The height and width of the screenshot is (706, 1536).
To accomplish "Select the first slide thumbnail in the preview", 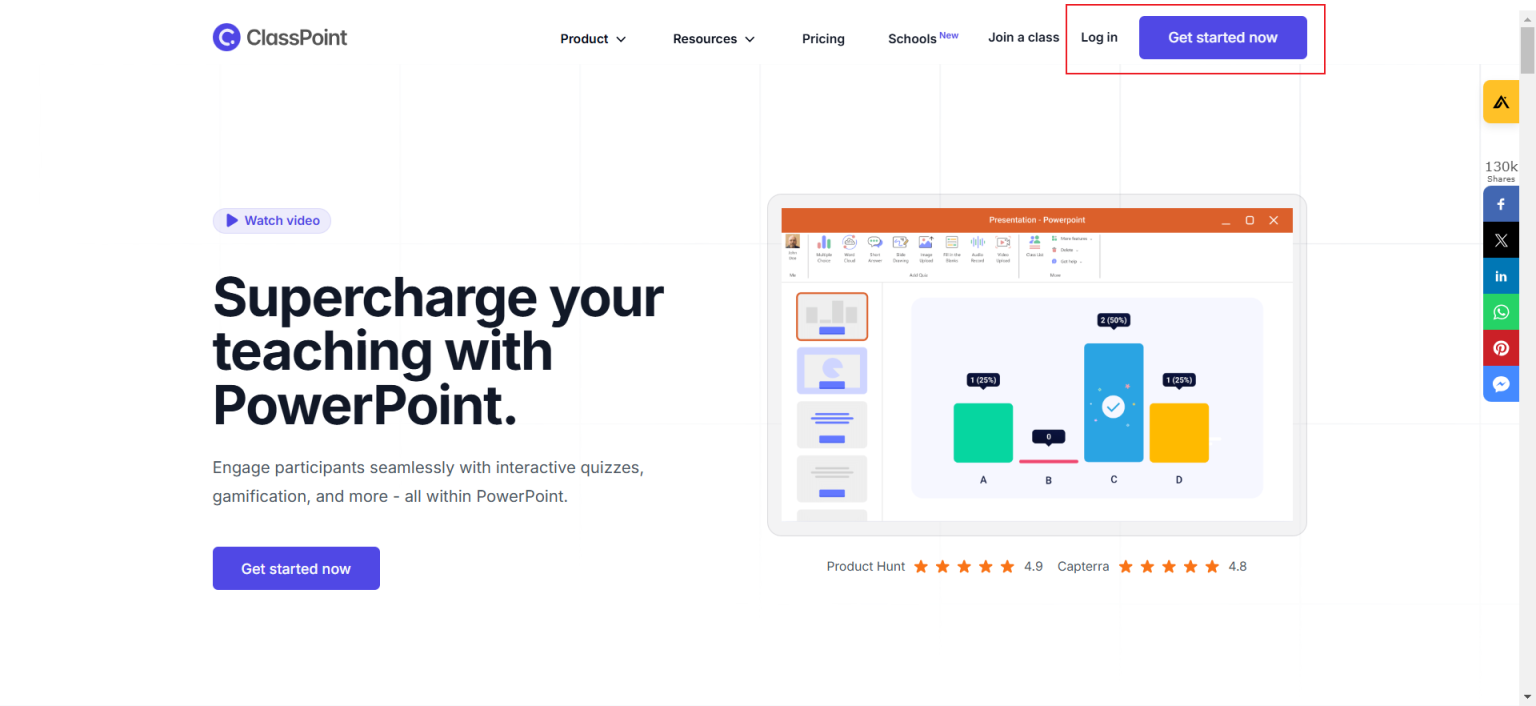I will pos(832,316).
